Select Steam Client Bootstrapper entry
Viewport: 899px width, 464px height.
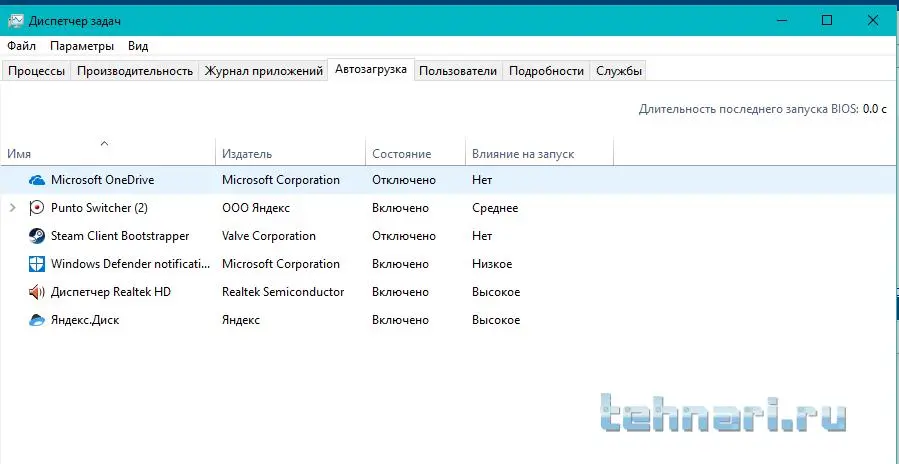(x=120, y=236)
